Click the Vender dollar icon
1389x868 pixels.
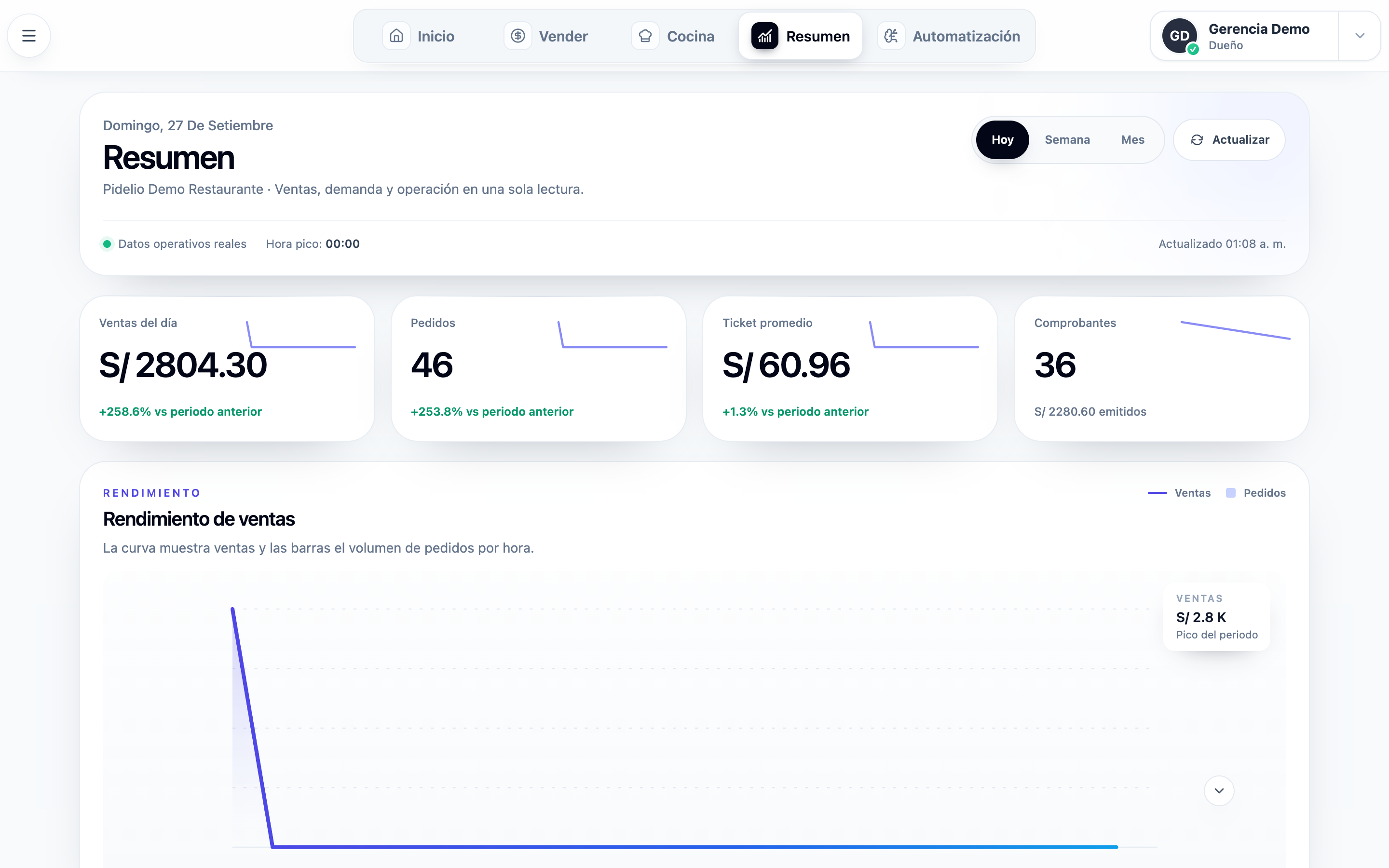517,36
